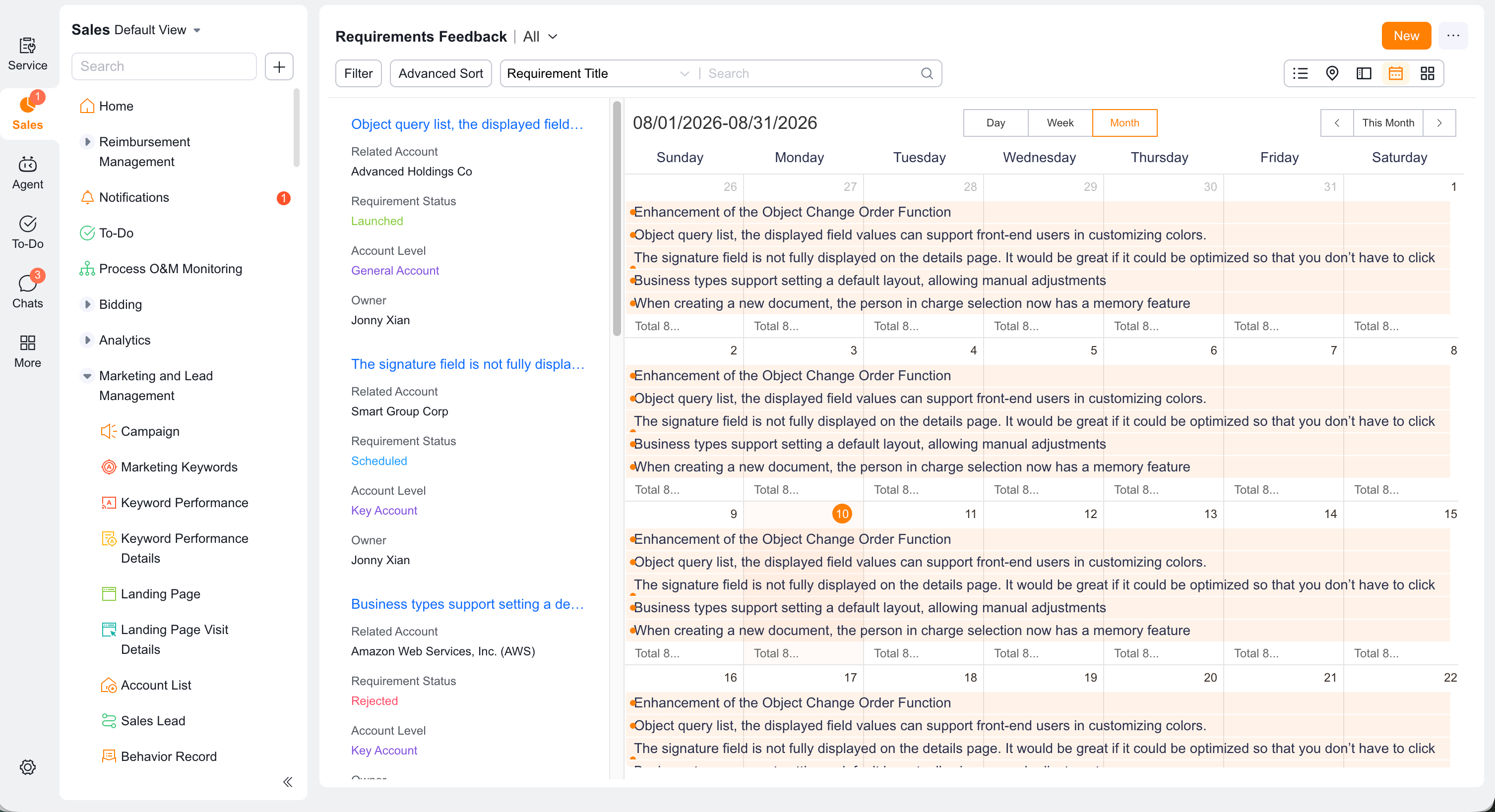
Task: Switch to card grid view icon
Action: coord(1427,73)
